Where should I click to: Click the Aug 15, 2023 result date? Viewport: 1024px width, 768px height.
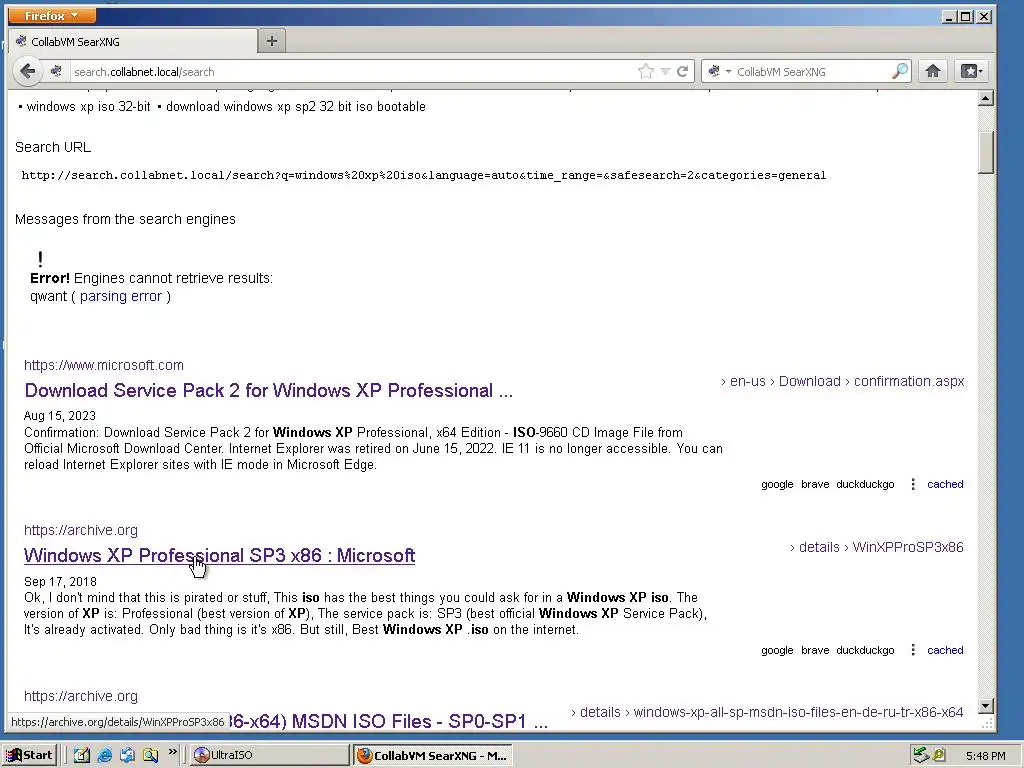[59, 415]
